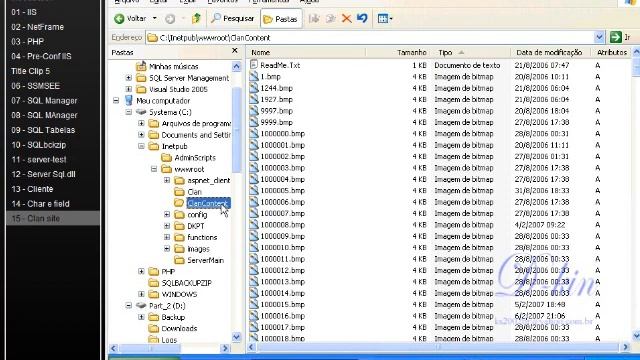This screenshot has width=640, height=360.
Task: Select 1000016.bmp file name
Action: 282,316
